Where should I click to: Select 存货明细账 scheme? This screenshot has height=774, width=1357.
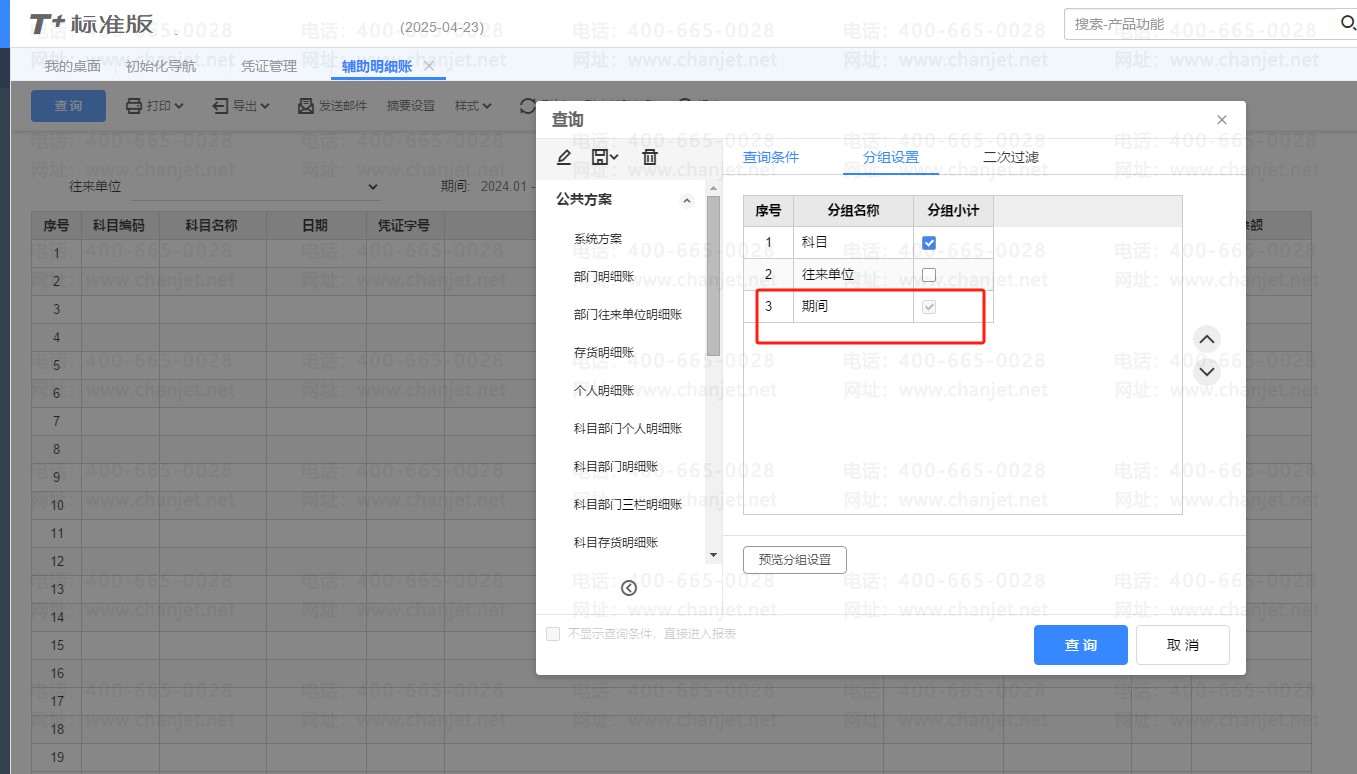point(604,353)
